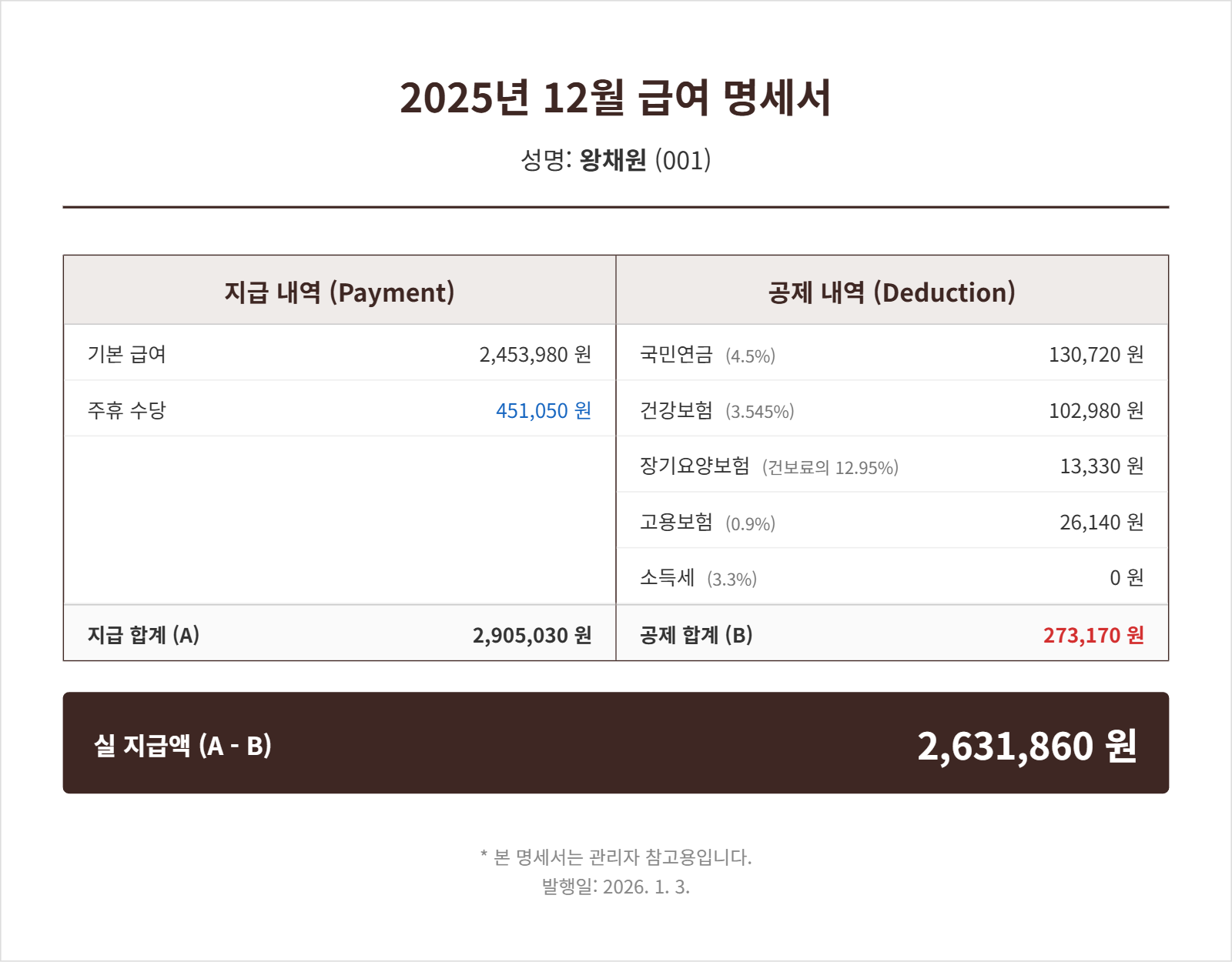Click the red 공제 합계 (B) total 273,170 원
Viewport: 1232px width, 962px height.
pos(1093,635)
